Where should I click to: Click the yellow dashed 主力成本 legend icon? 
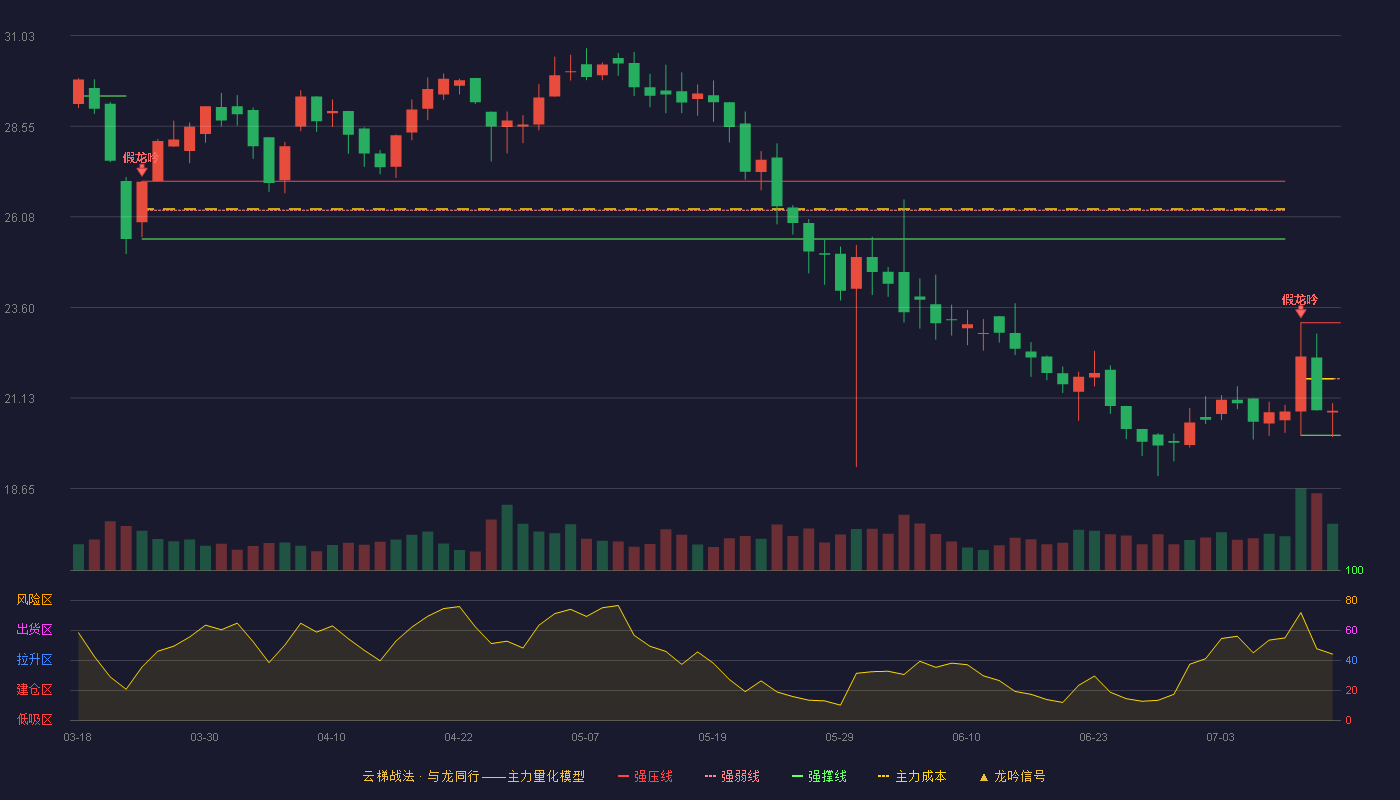(x=883, y=776)
